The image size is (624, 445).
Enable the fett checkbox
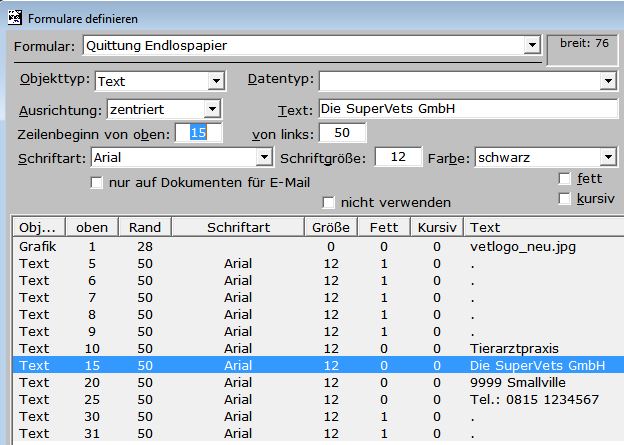[564, 179]
